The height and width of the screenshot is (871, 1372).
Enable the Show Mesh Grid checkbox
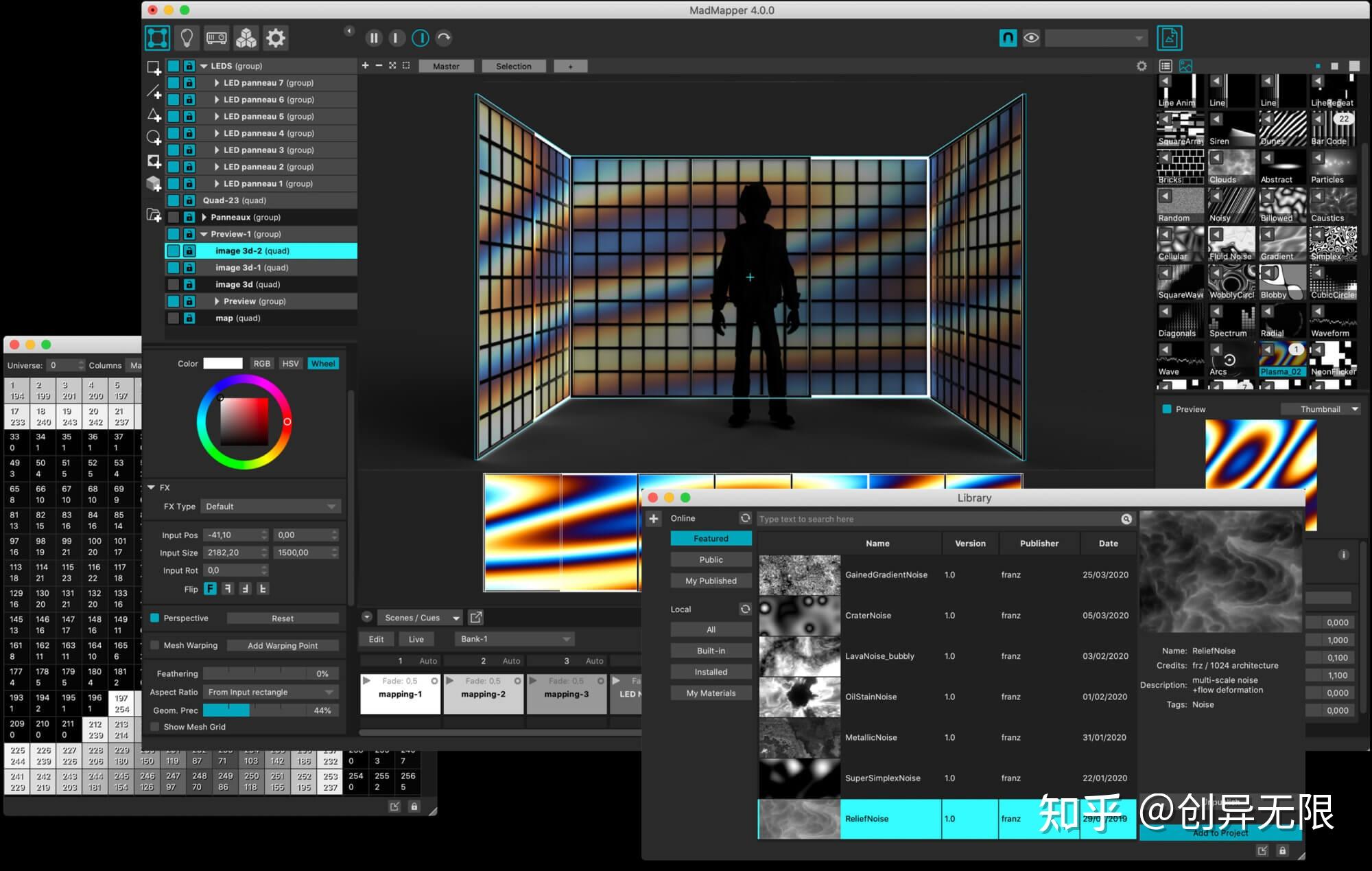(x=155, y=727)
